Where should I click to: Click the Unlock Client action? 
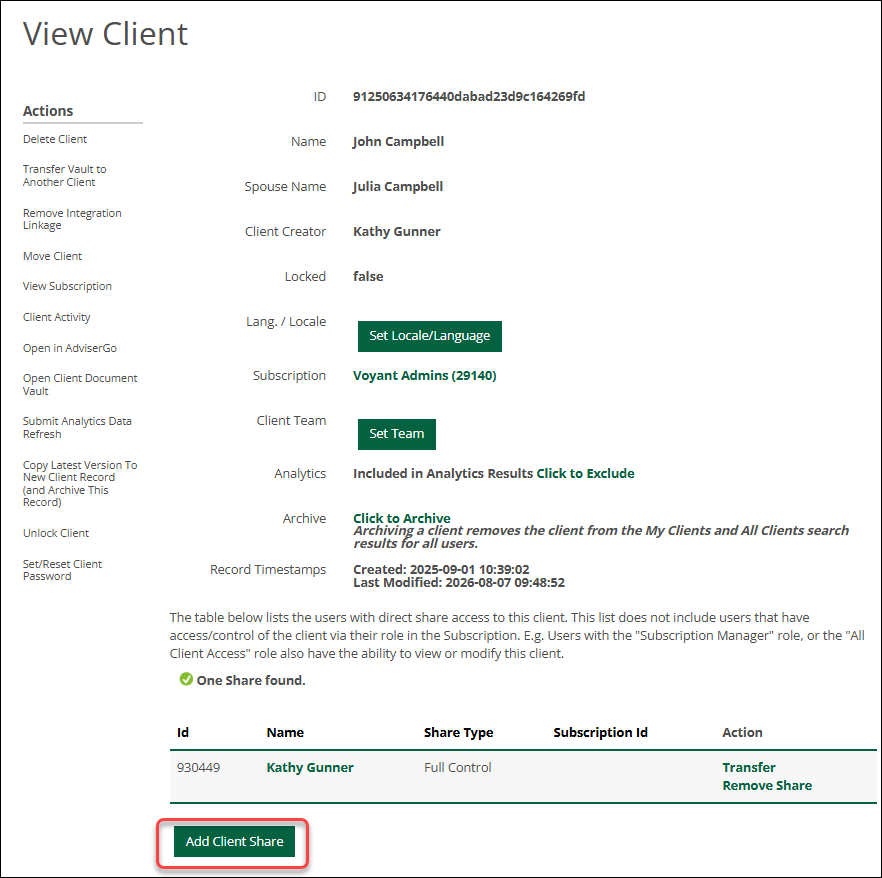click(56, 533)
